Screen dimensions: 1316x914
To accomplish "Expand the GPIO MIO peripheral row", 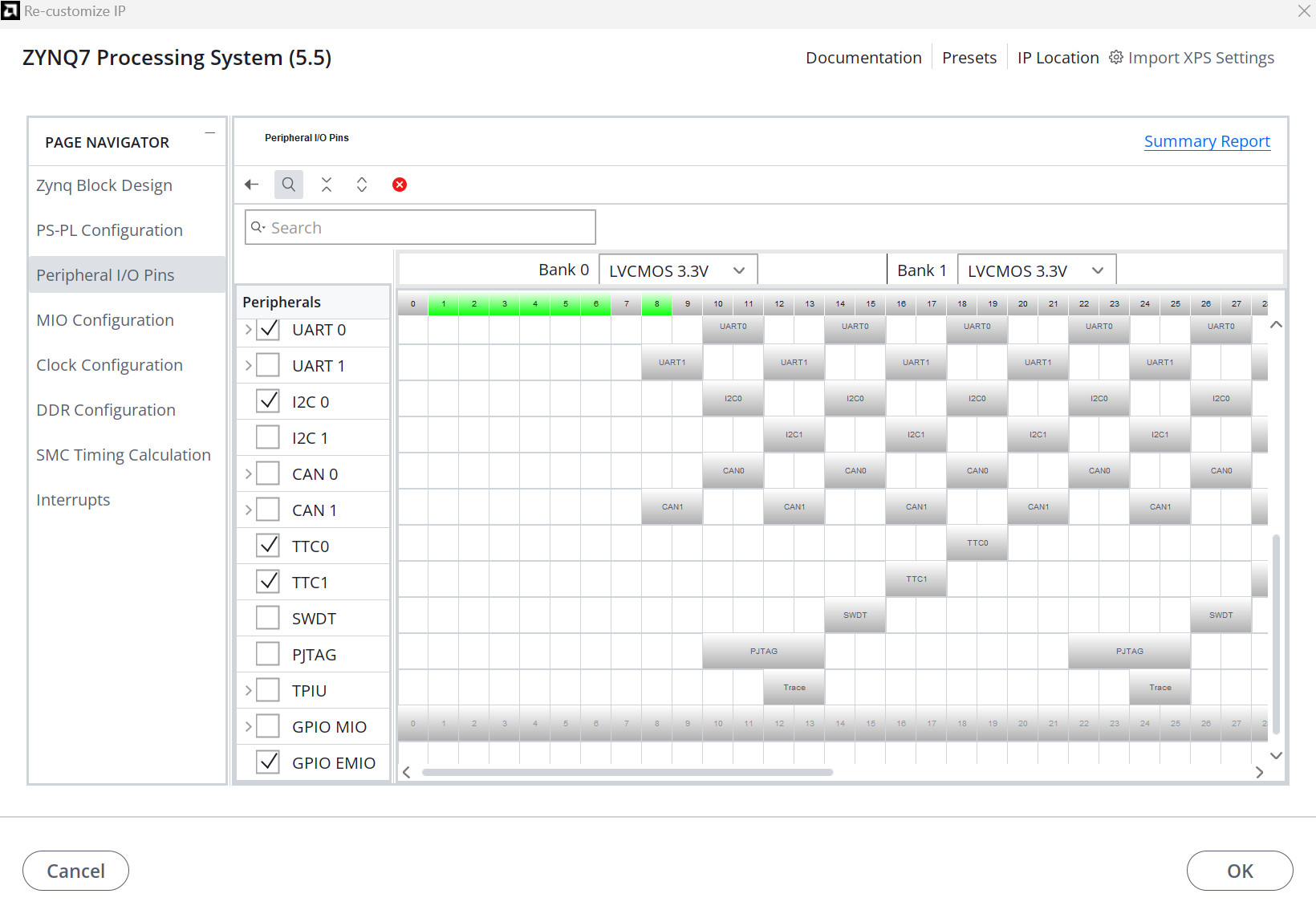I will point(248,726).
